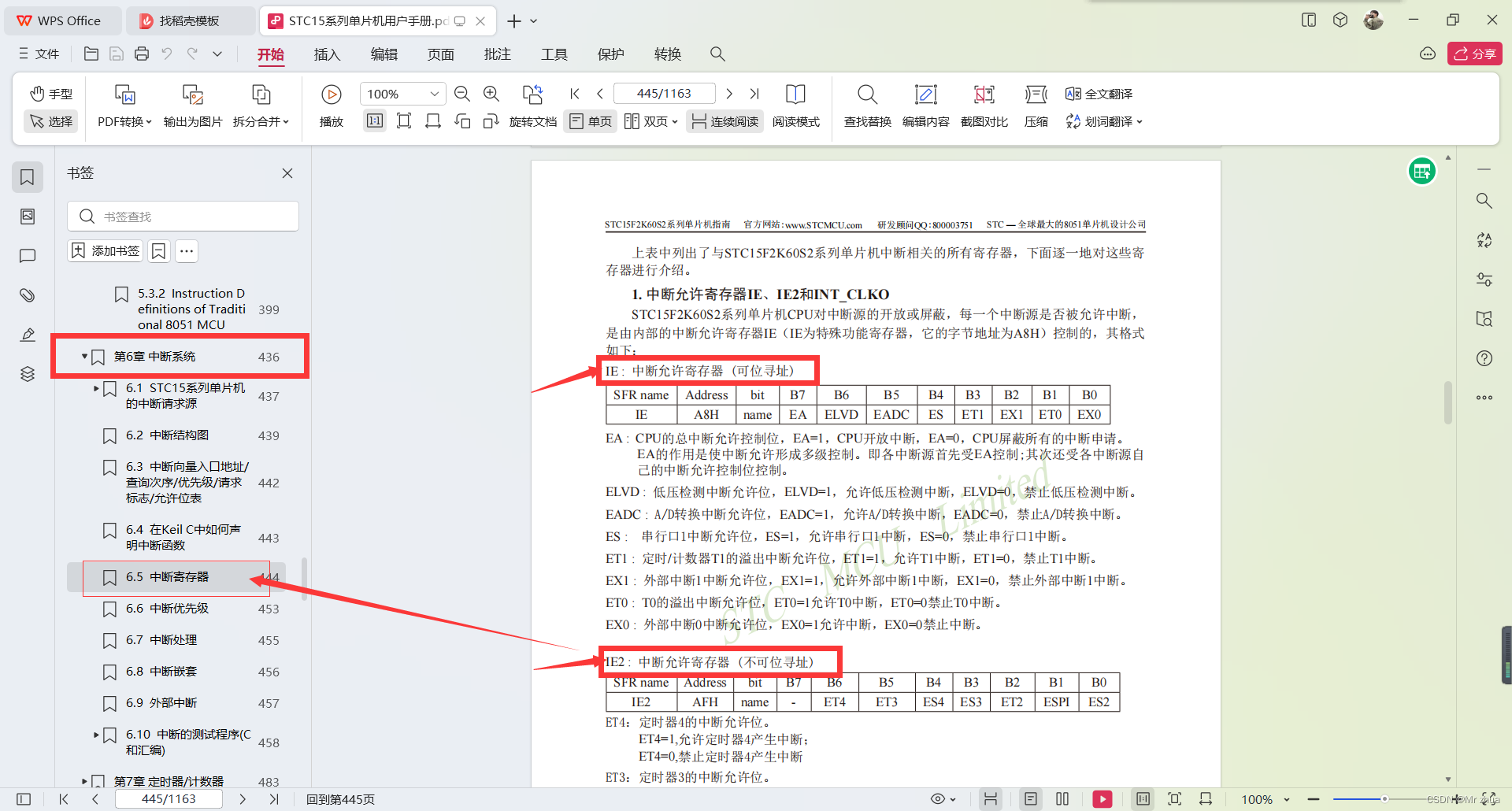This screenshot has width=1512, height=811.
Task: Open the 文件 menu
Action: click(39, 54)
